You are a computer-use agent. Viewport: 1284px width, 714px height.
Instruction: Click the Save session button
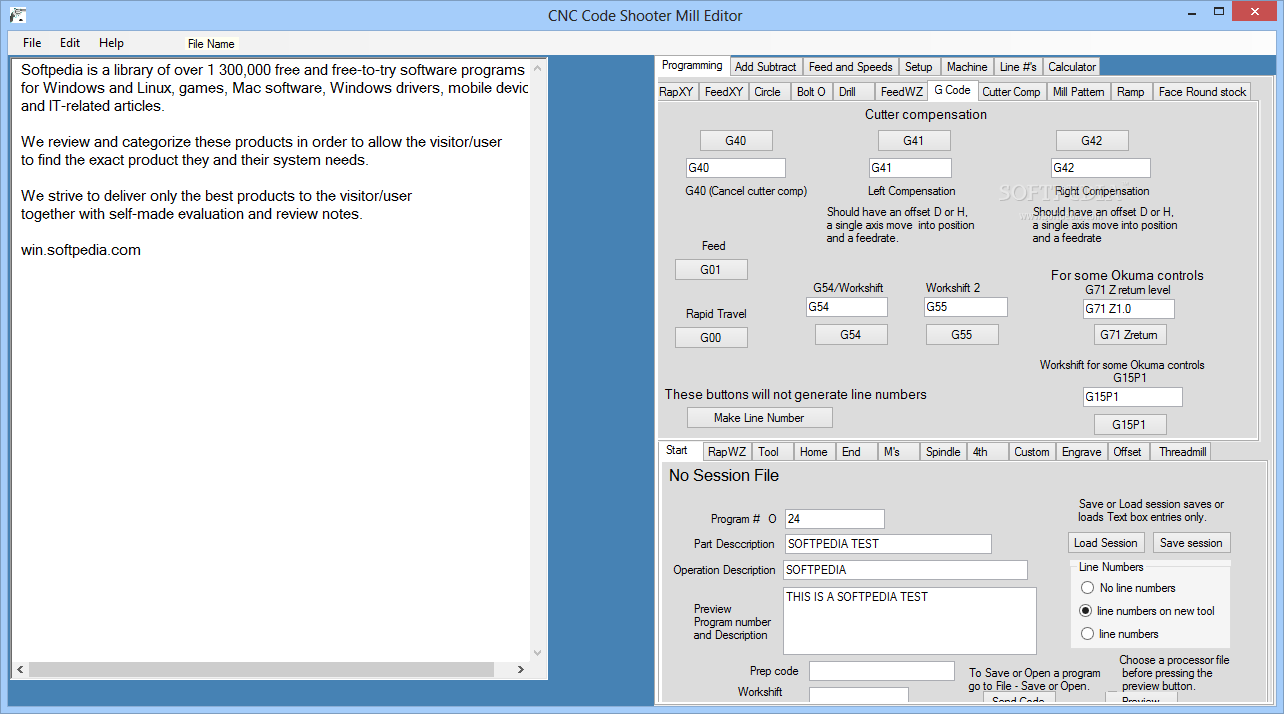1191,543
